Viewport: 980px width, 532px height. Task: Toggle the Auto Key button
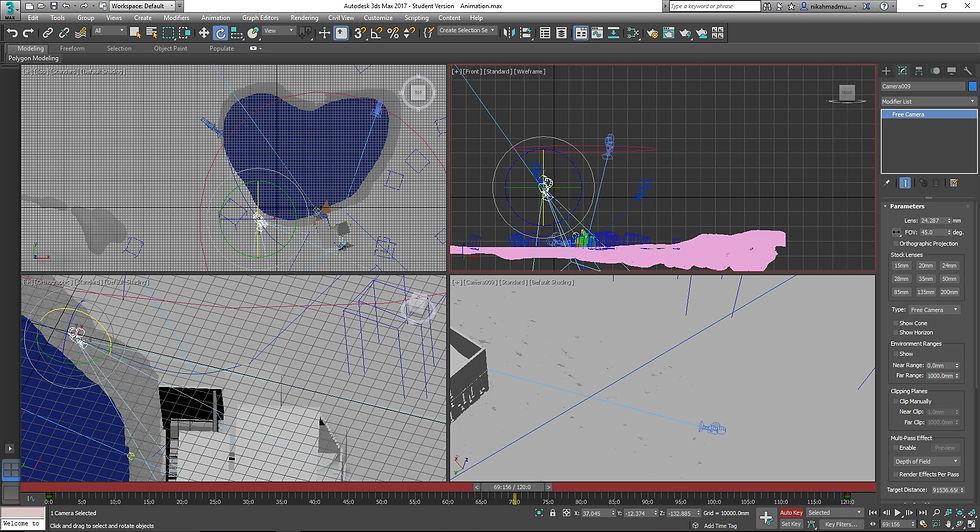(x=791, y=513)
